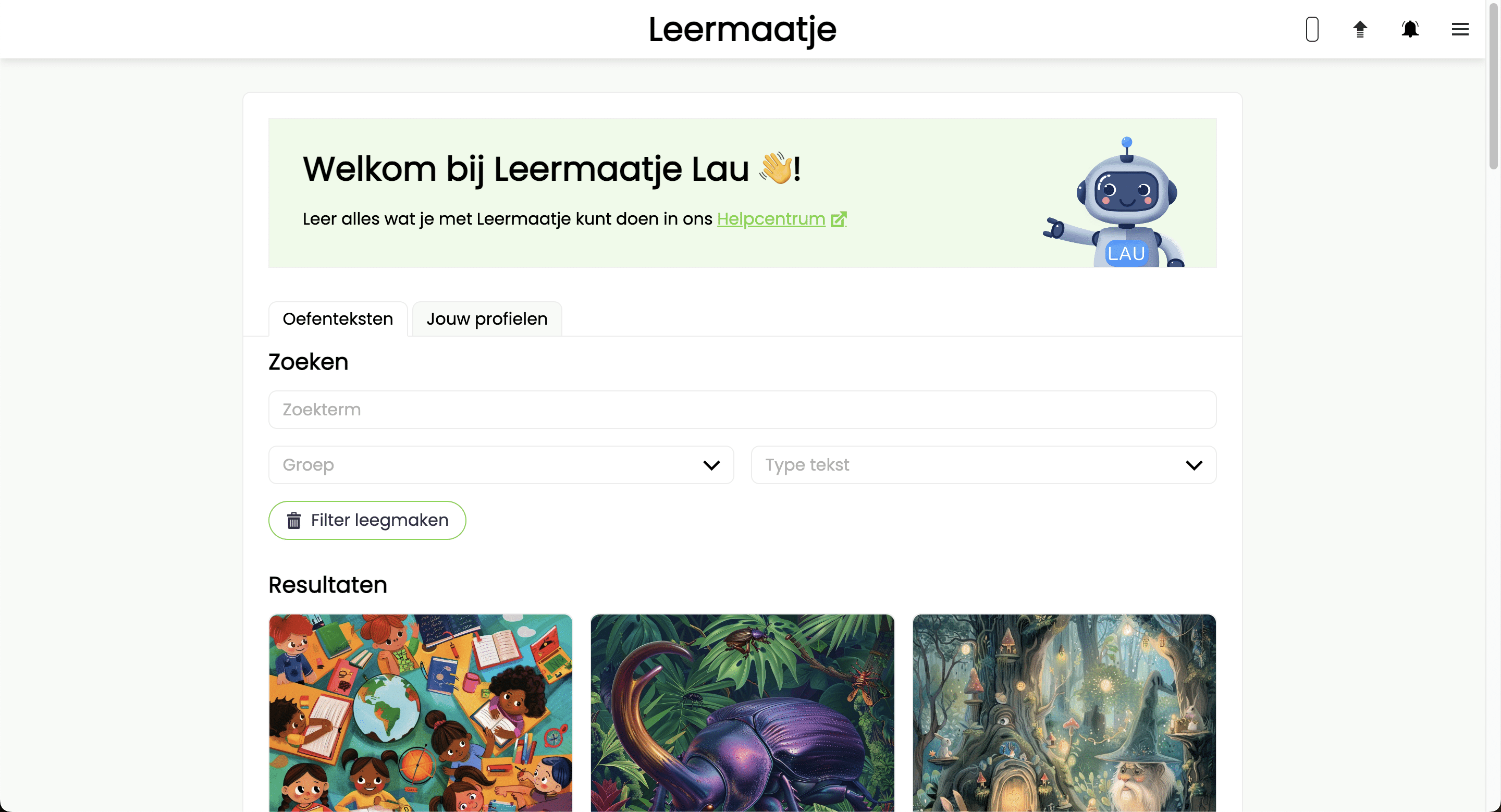Switch to the Oefenteksten tab
Image resolution: width=1501 pixels, height=812 pixels.
[x=338, y=318]
